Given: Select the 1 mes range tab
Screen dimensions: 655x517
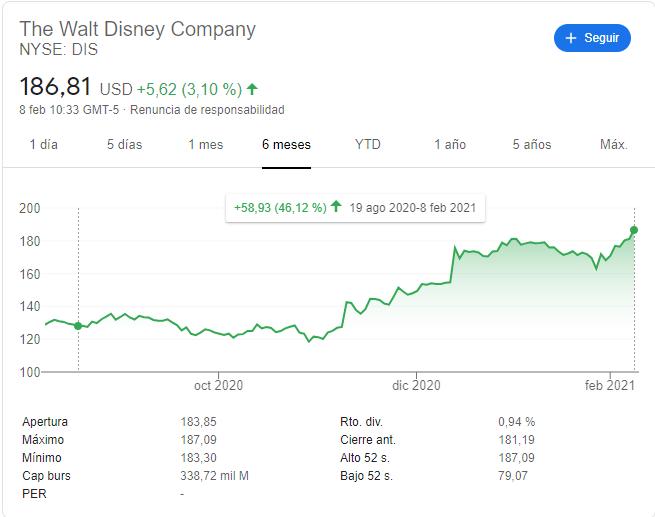Looking at the screenshot, I should 206,144.
